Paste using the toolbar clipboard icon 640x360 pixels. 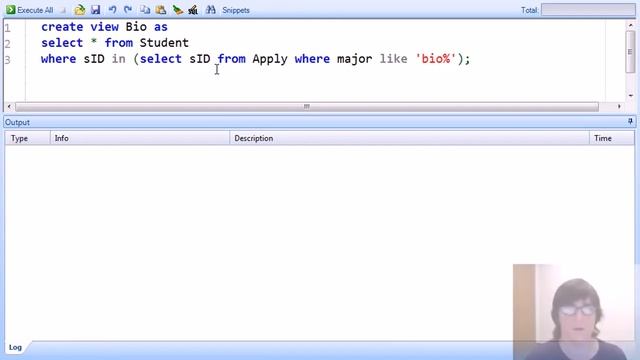[161, 10]
